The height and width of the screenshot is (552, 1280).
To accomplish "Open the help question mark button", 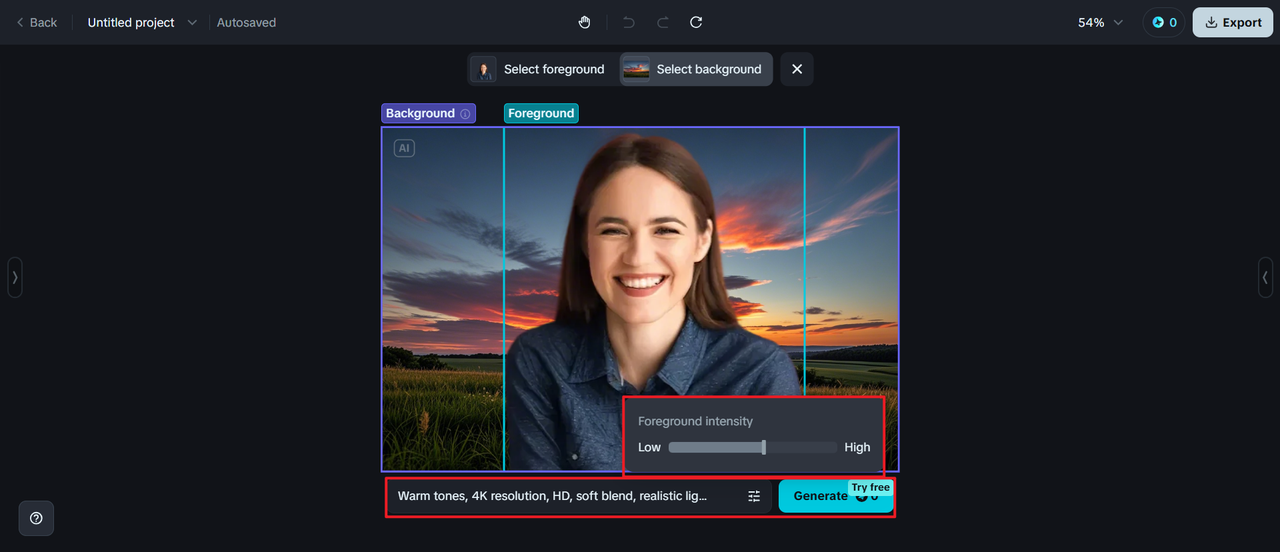I will click(x=36, y=518).
